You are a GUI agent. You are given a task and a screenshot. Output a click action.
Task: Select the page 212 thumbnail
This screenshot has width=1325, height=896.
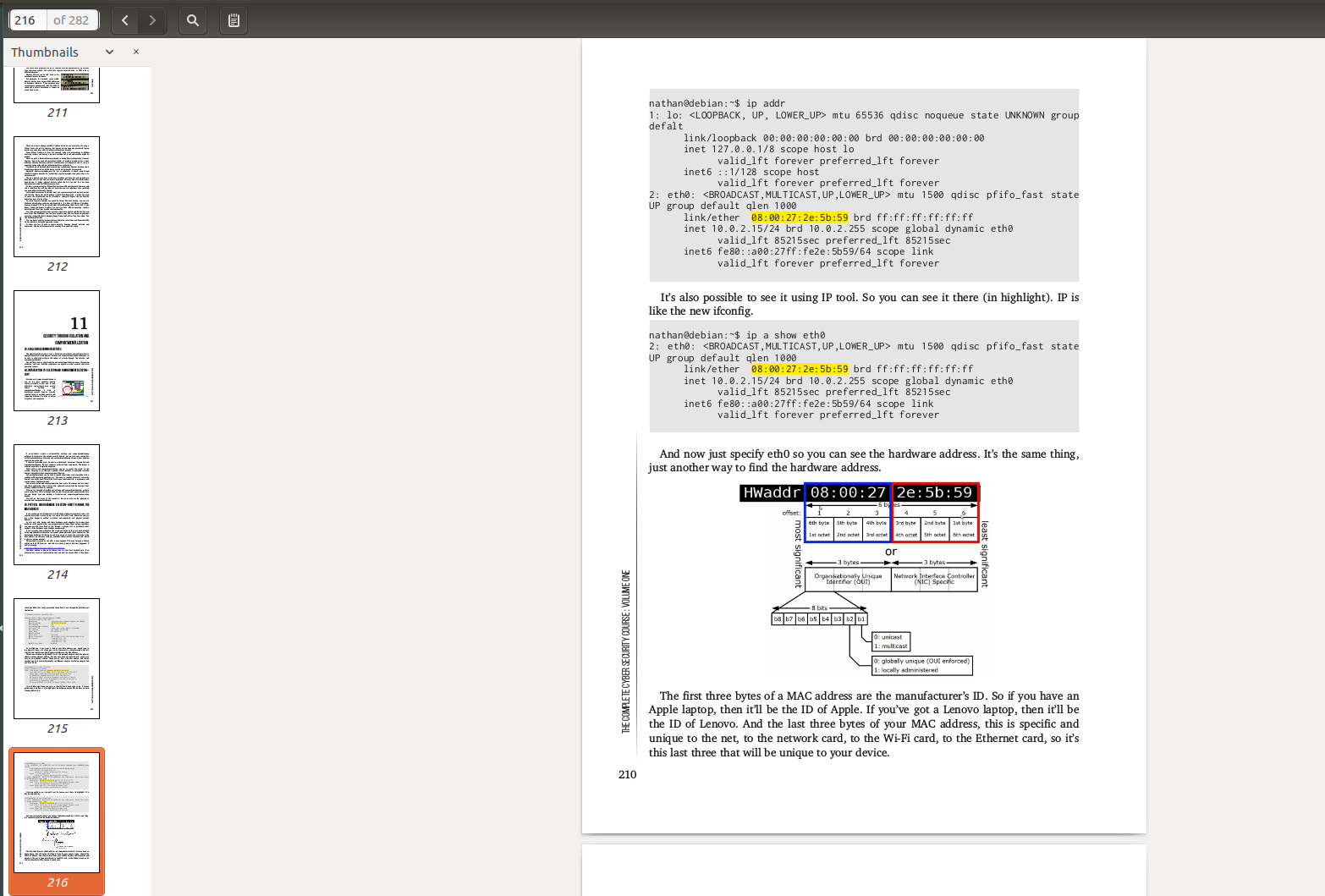click(57, 196)
